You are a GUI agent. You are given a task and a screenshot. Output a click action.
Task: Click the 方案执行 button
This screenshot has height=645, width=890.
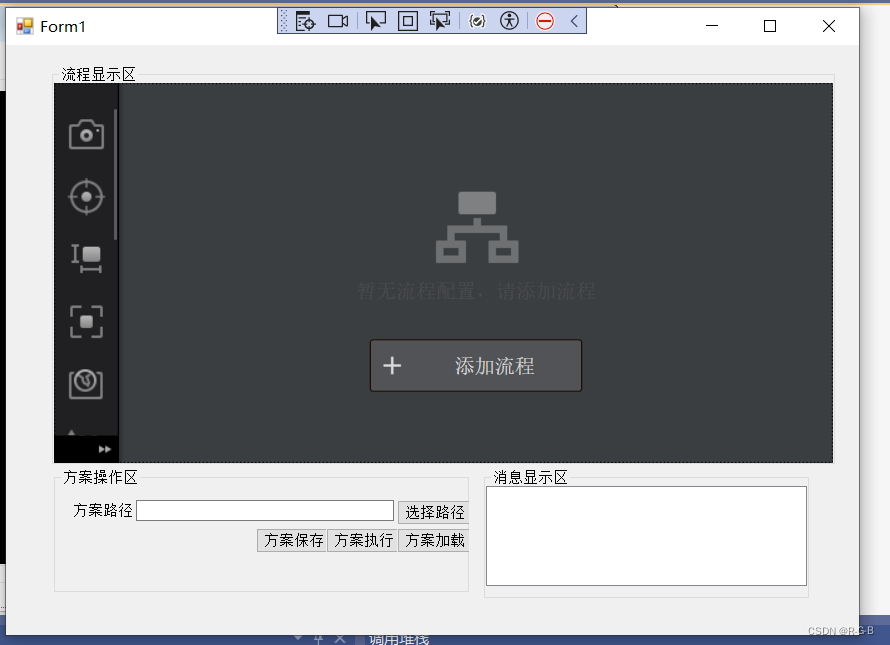pyautogui.click(x=363, y=540)
